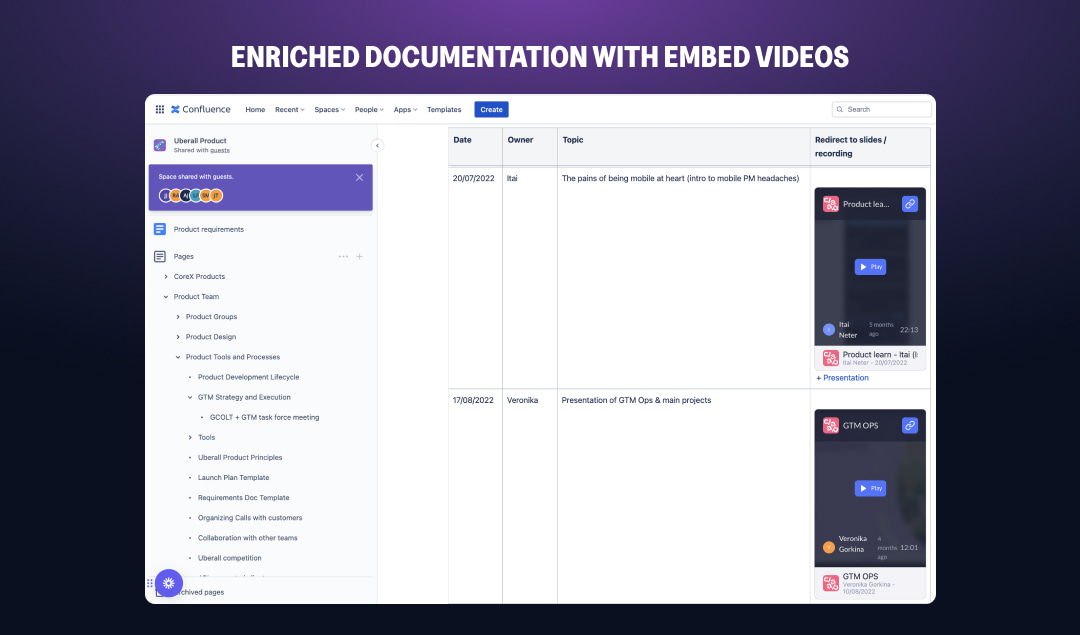Copy link of Product learn video
The width and height of the screenshot is (1080, 635).
point(910,204)
